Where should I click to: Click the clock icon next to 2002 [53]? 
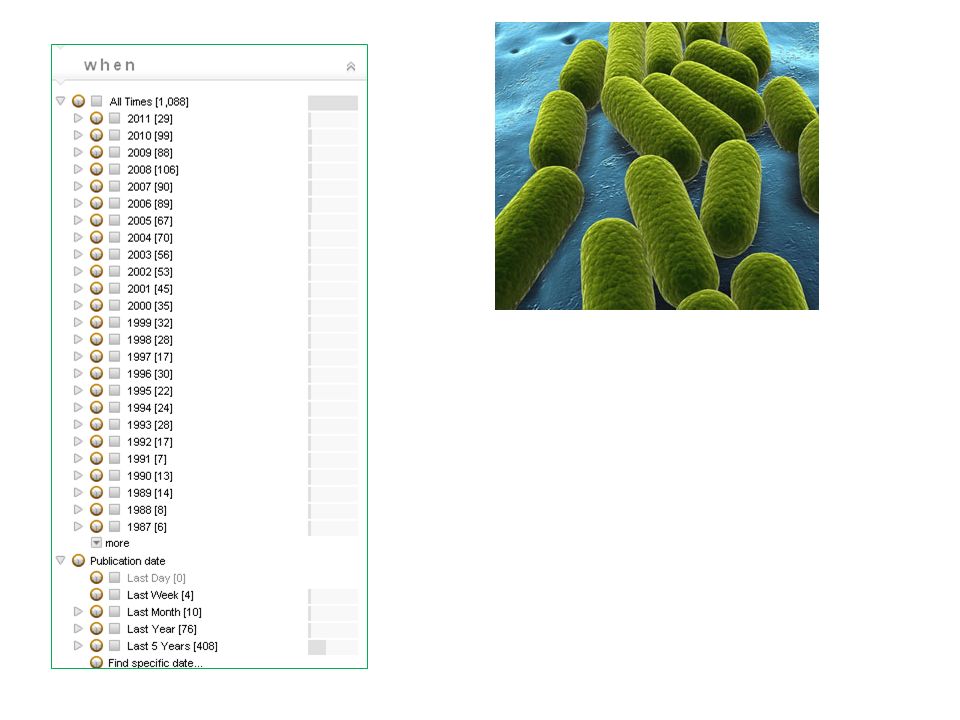point(96,271)
